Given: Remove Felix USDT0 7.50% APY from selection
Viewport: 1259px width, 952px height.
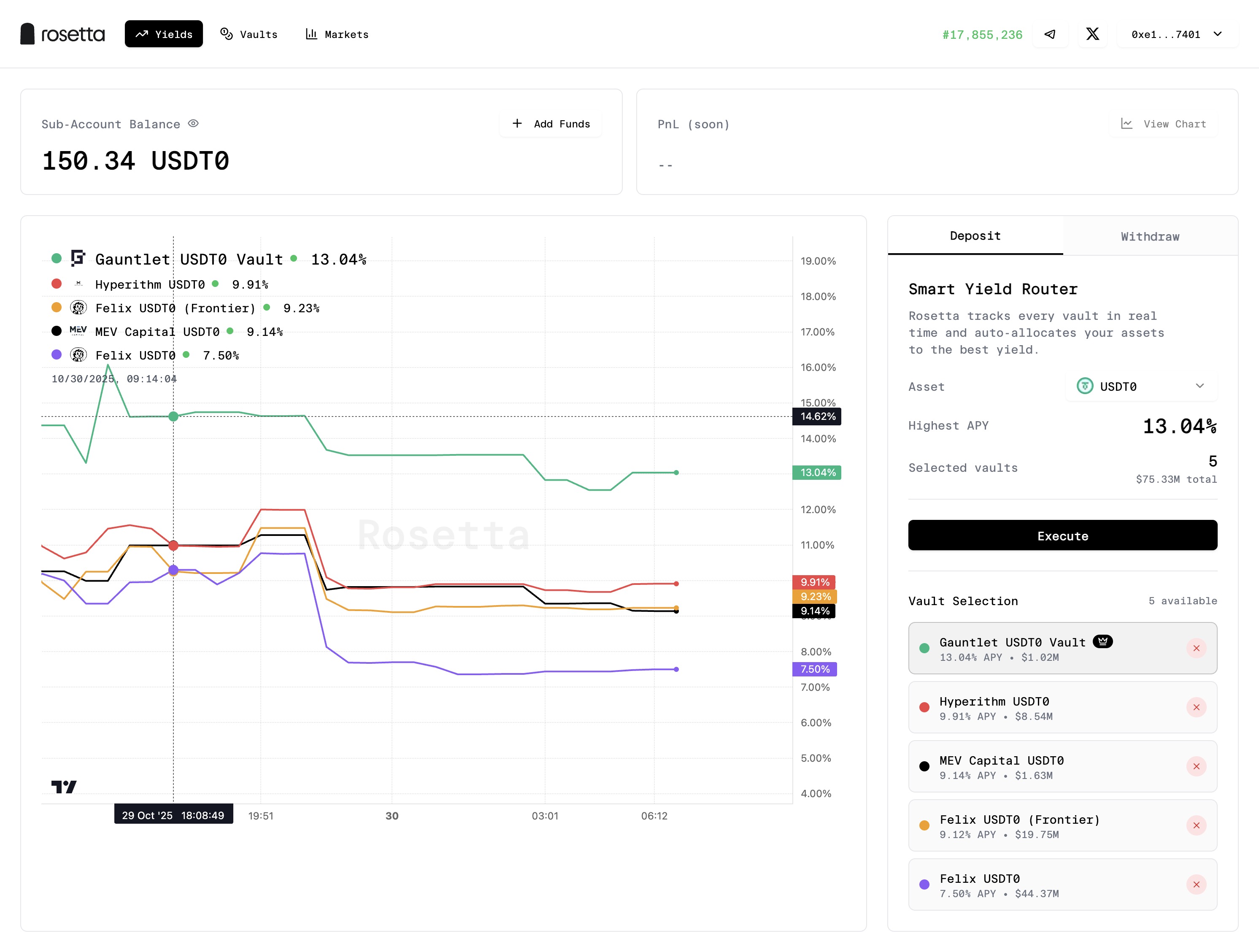Looking at the screenshot, I should tap(1197, 884).
